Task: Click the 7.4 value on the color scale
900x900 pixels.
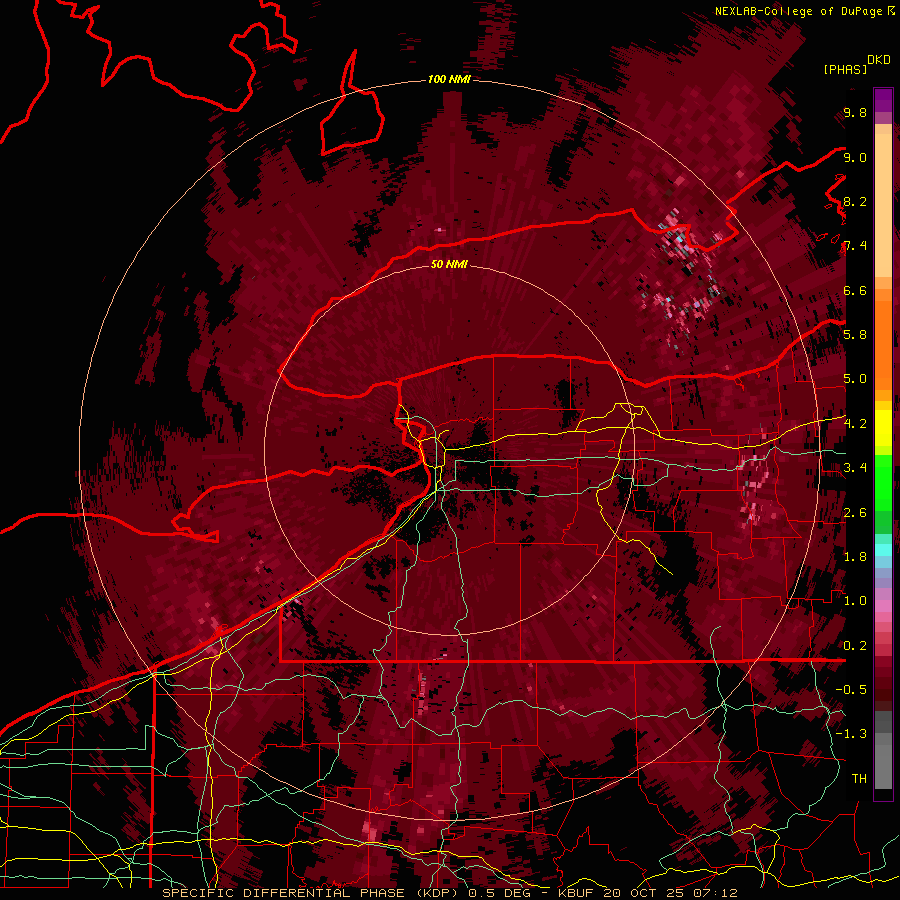Action: click(x=855, y=246)
